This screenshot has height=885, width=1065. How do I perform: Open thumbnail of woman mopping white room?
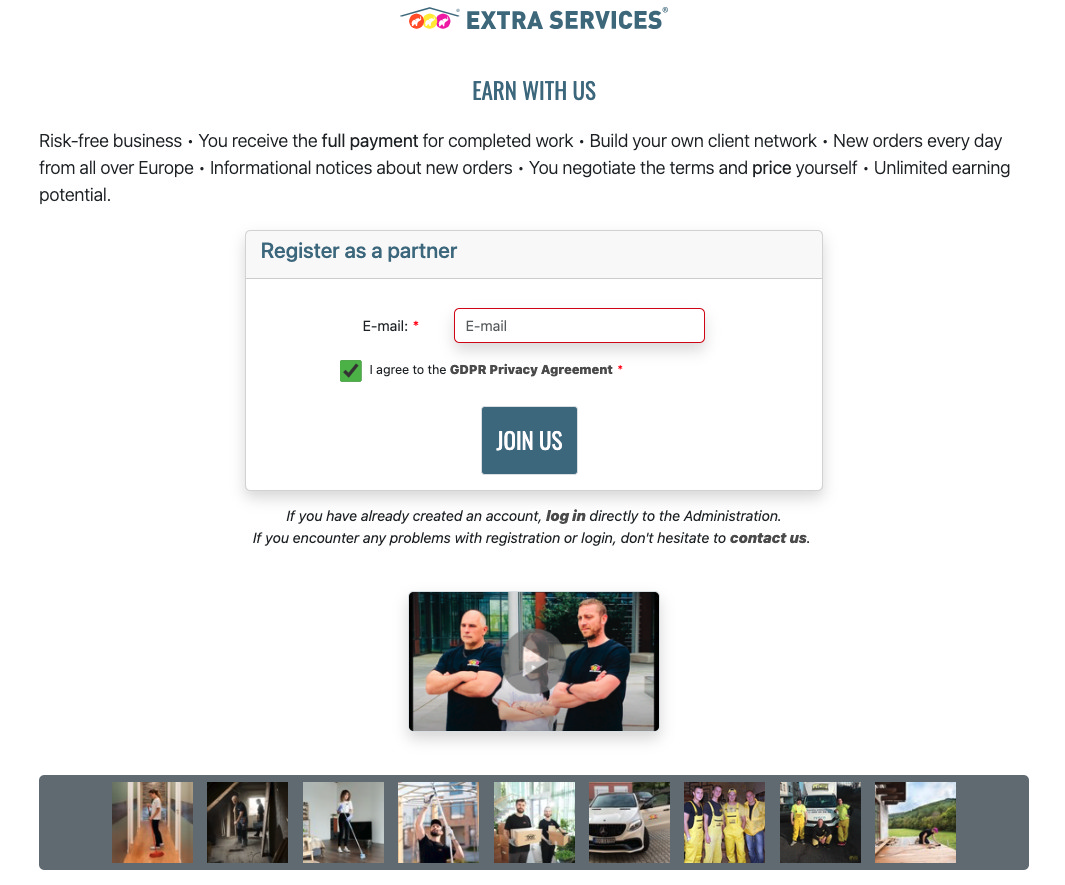tap(343, 822)
